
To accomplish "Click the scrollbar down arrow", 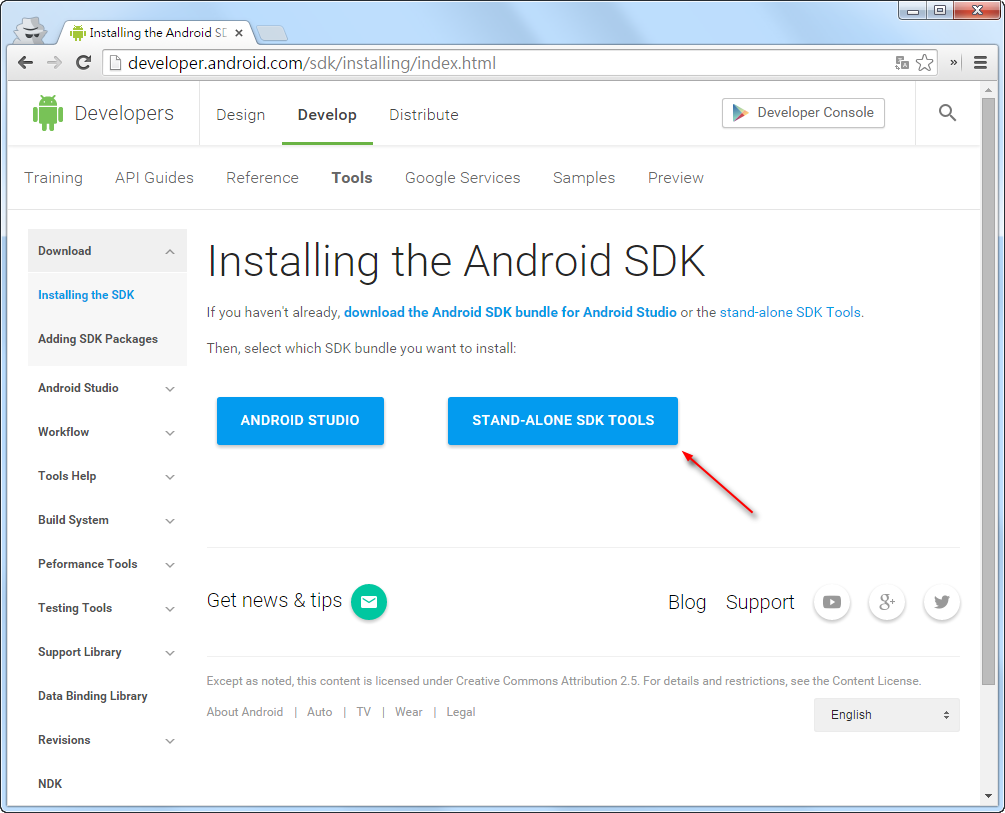I will (988, 796).
